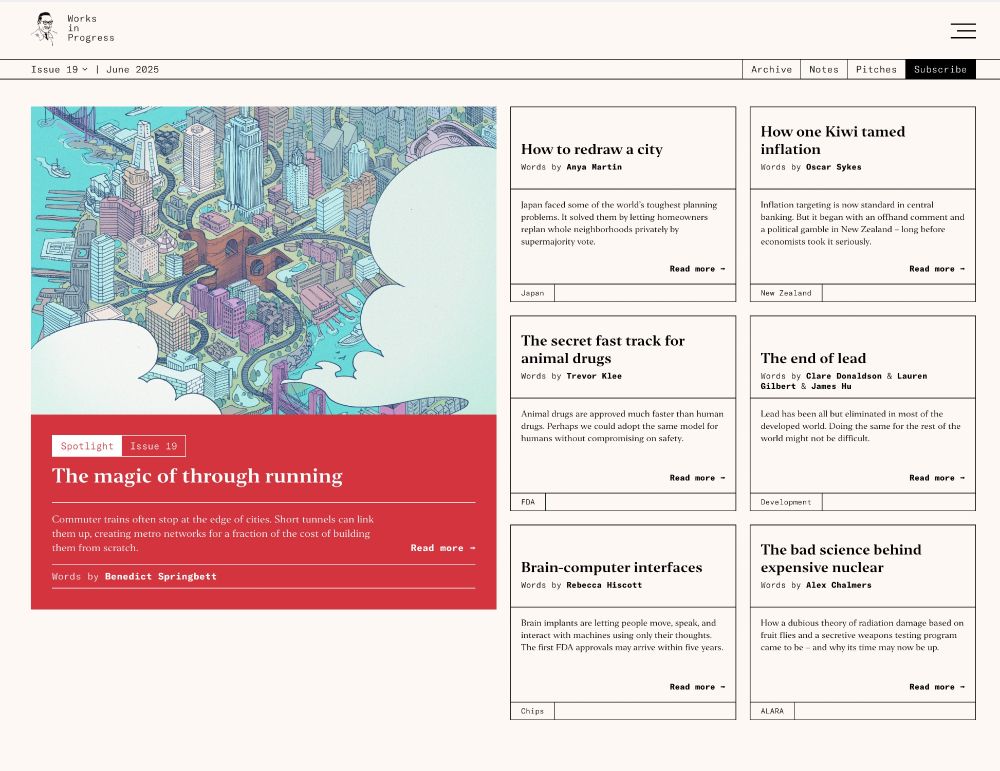Click the 'June 2025' date text
This screenshot has height=771, width=1000.
(x=132, y=70)
